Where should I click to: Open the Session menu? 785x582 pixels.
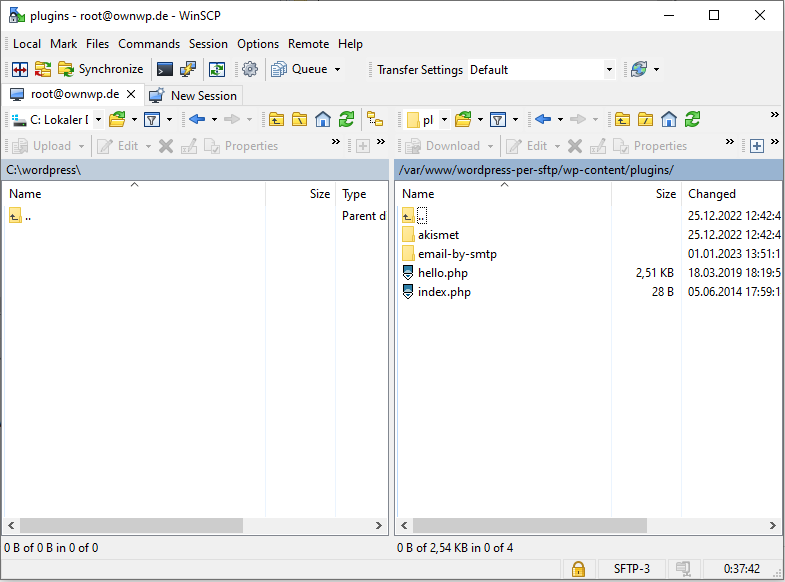[208, 44]
